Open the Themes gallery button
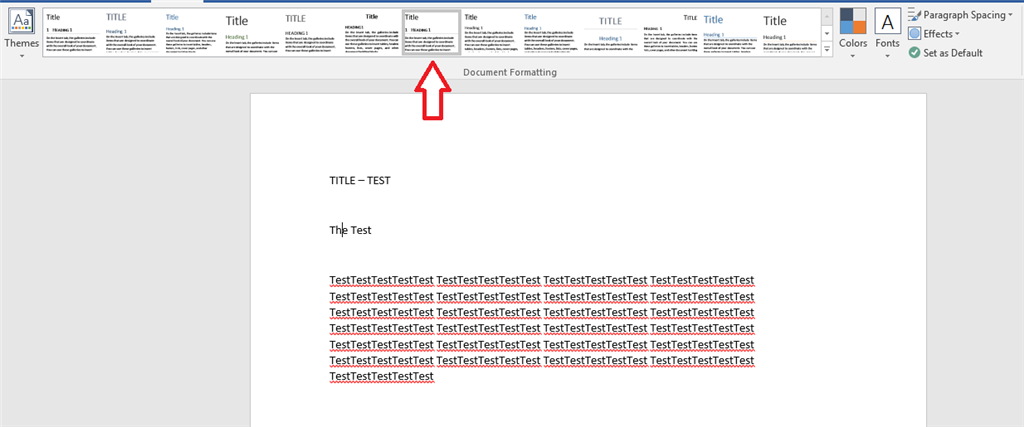The height and width of the screenshot is (427, 1024). (x=22, y=33)
